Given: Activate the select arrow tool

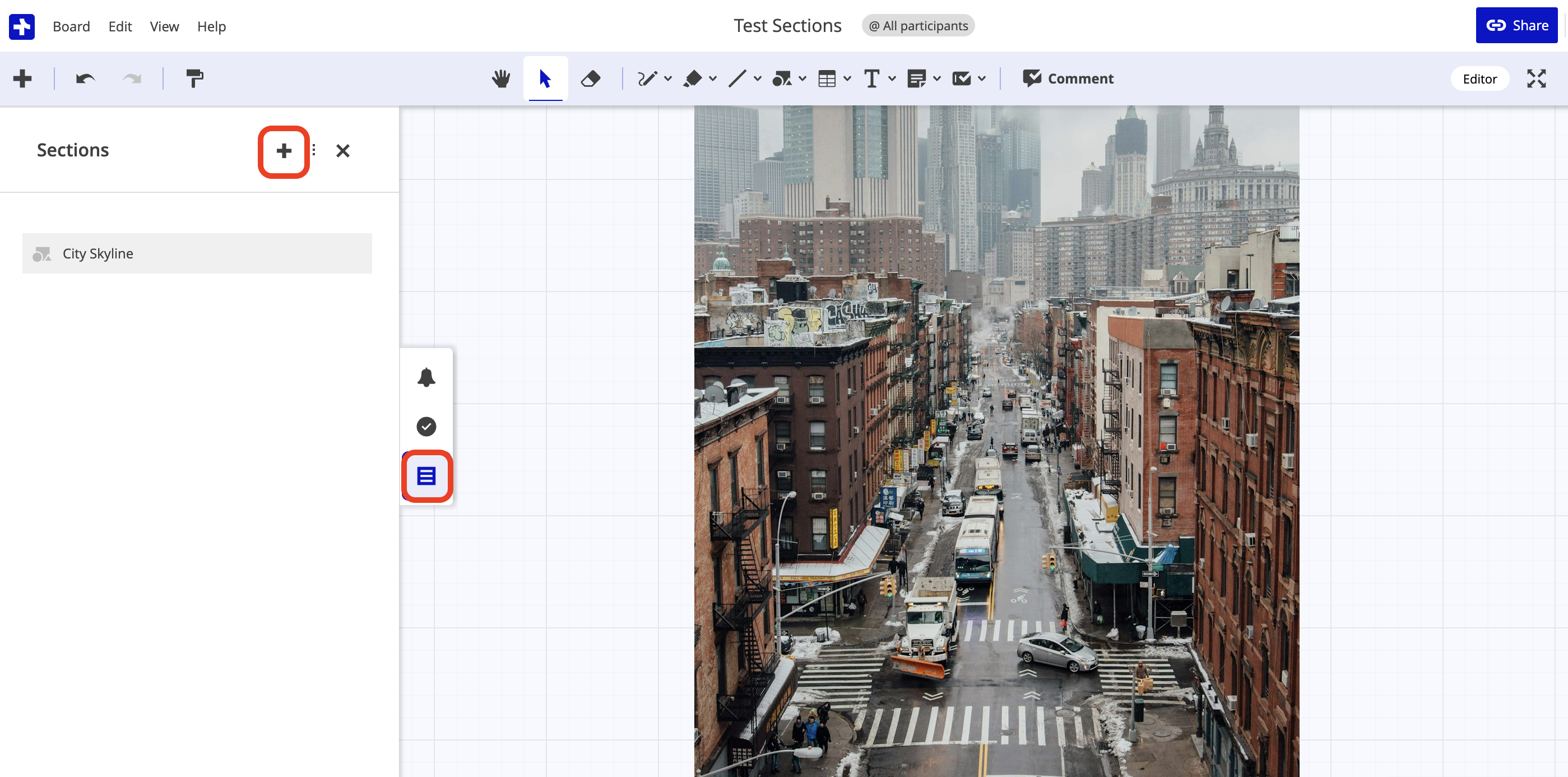Looking at the screenshot, I should click(545, 78).
